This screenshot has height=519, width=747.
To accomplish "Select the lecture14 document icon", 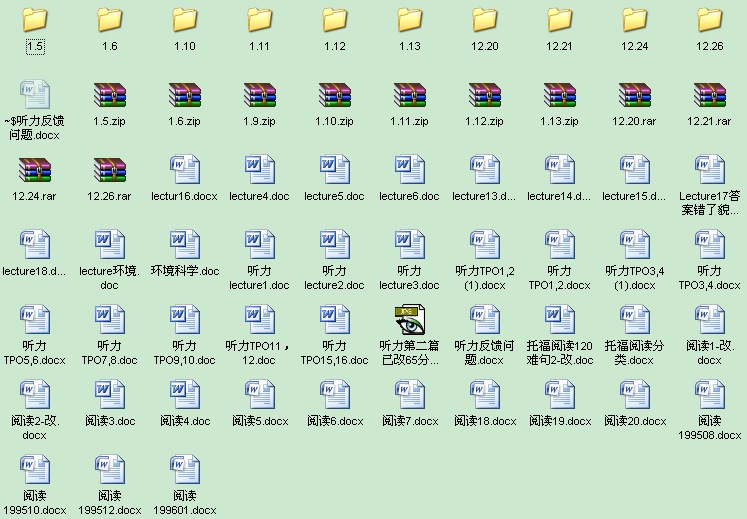I will (560, 169).
